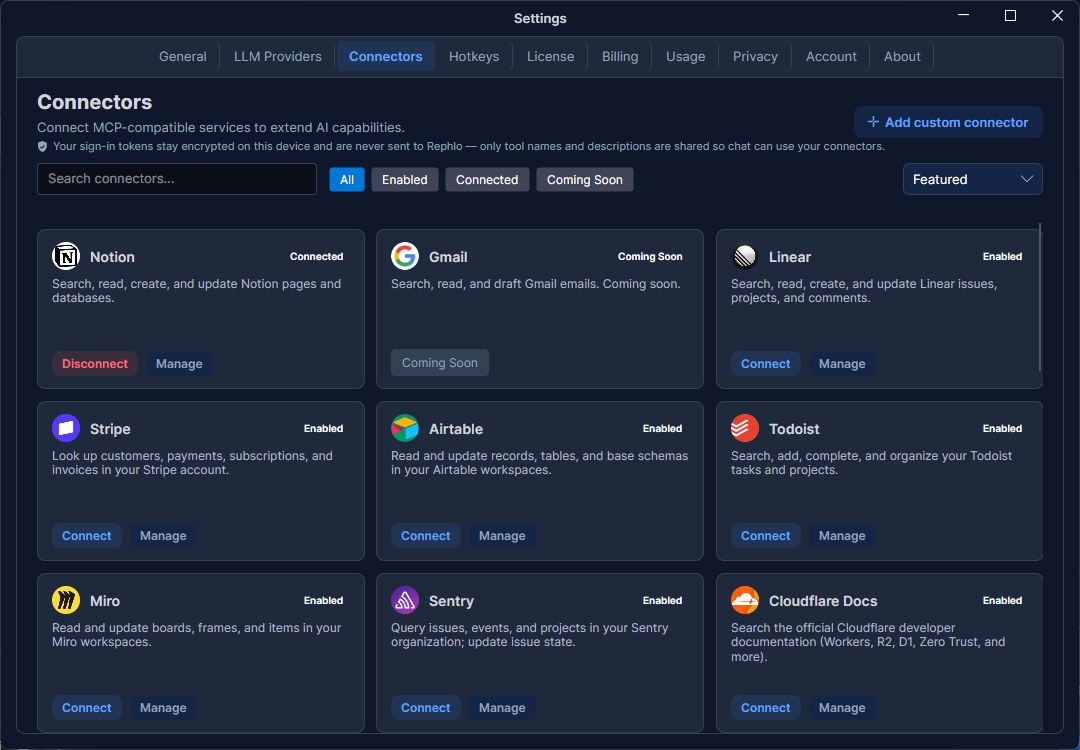The width and height of the screenshot is (1080, 750).
Task: Switch to the Usage tab
Action: 685,56
